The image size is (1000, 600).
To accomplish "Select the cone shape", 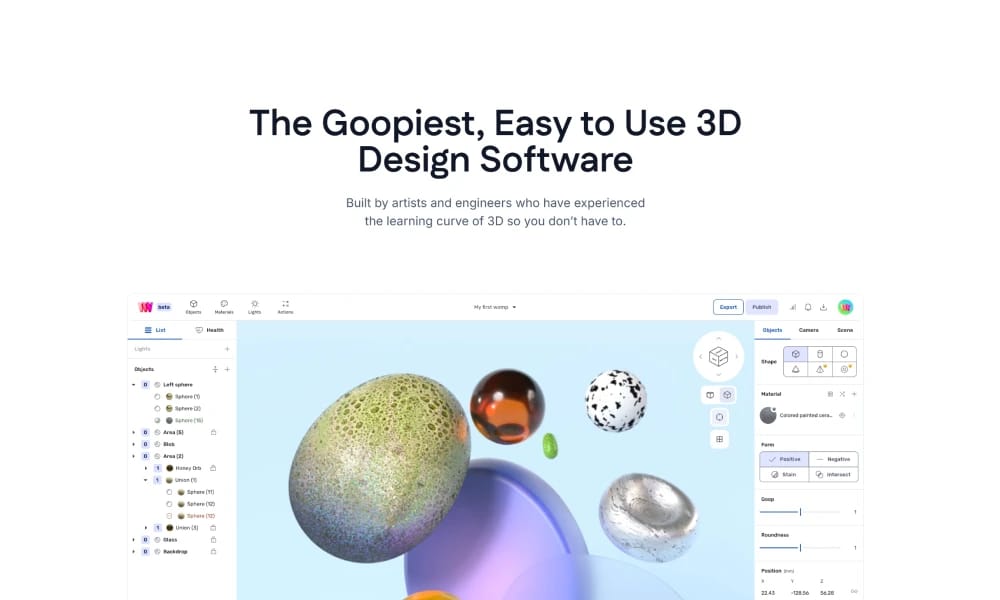I will 795,369.
